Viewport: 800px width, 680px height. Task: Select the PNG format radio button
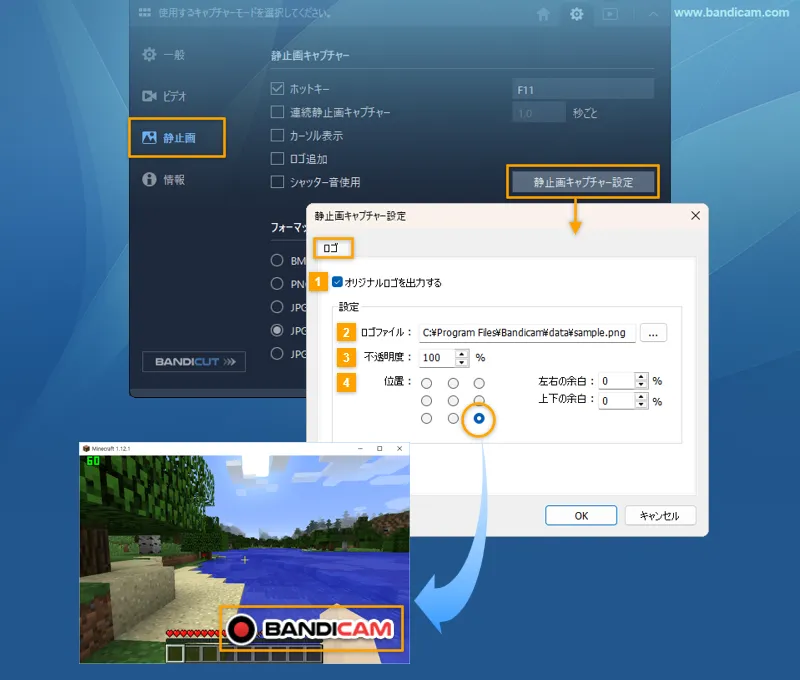tap(277, 284)
